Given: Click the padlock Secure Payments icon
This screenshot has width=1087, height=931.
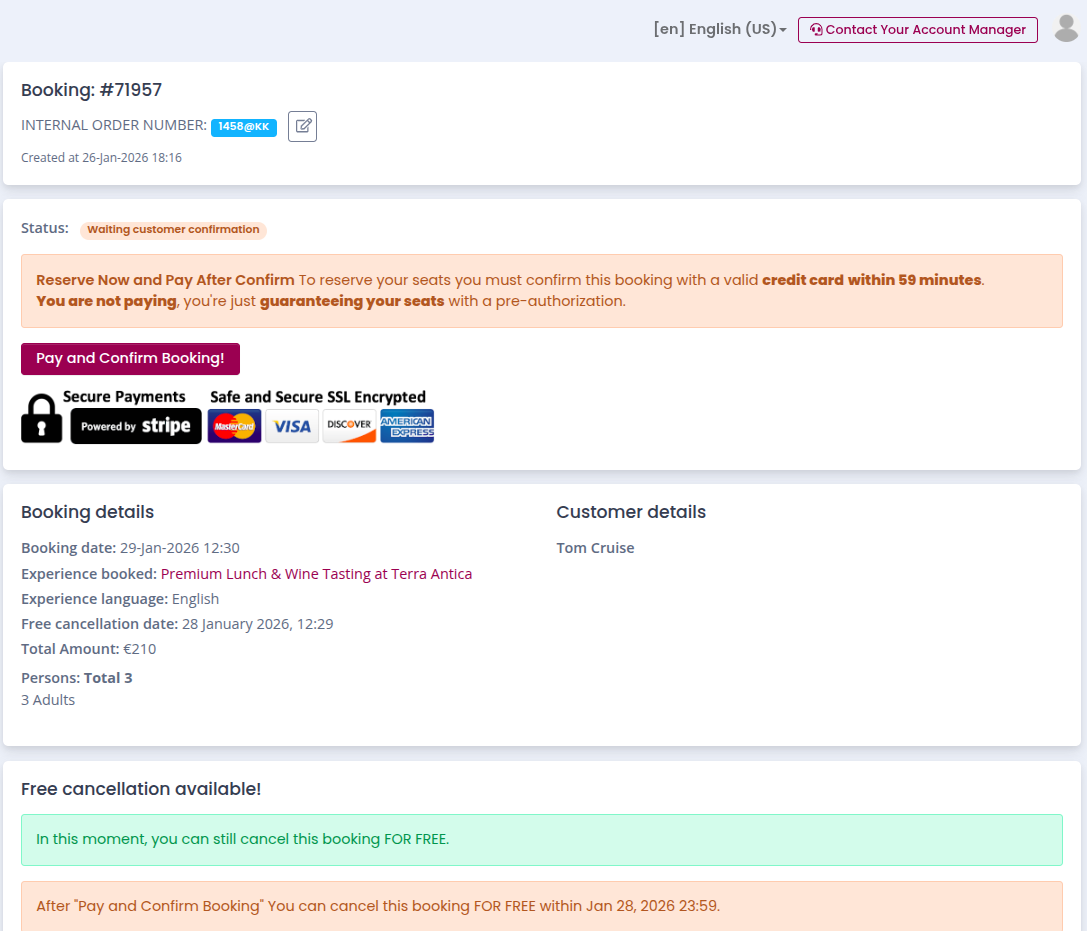Looking at the screenshot, I should (41, 418).
